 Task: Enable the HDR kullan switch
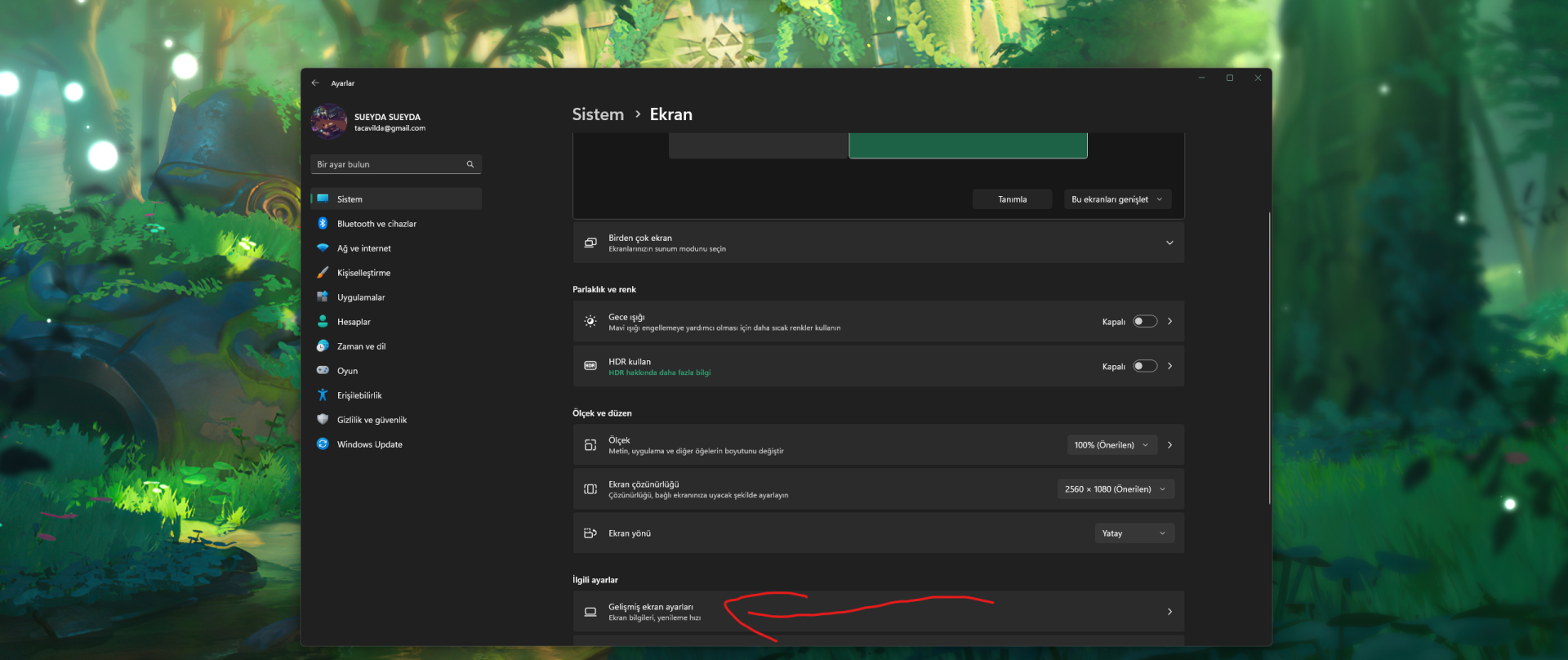click(1145, 366)
